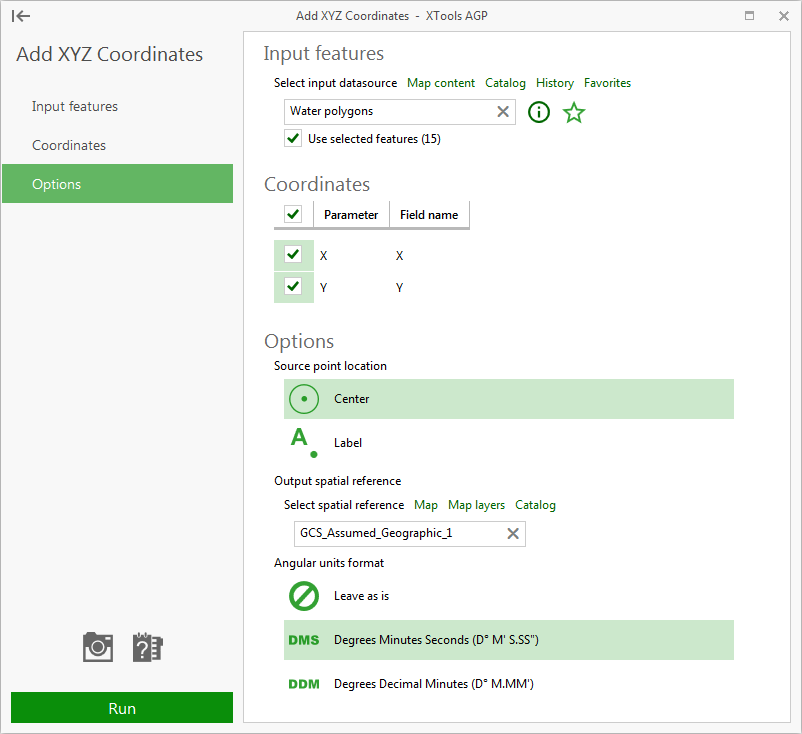
Task: Go to the Input features section
Action: tap(72, 106)
